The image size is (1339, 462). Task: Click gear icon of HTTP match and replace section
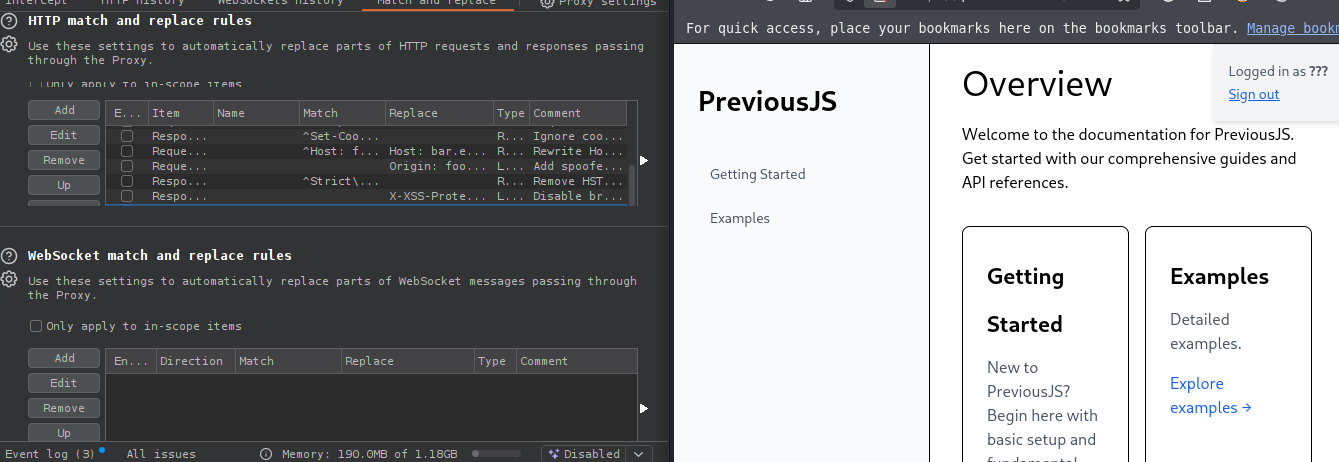point(9,44)
